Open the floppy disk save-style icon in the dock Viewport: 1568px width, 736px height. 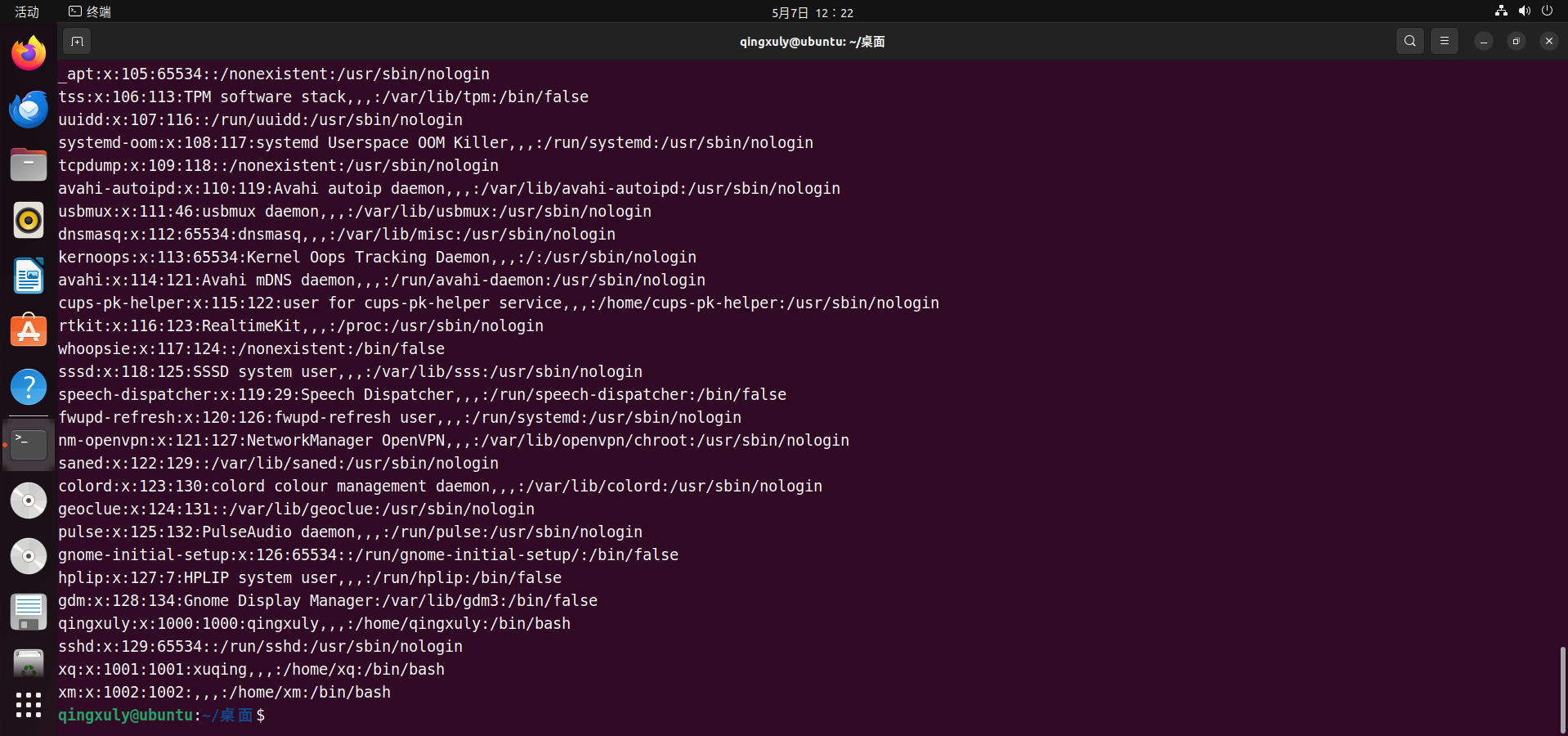(29, 611)
